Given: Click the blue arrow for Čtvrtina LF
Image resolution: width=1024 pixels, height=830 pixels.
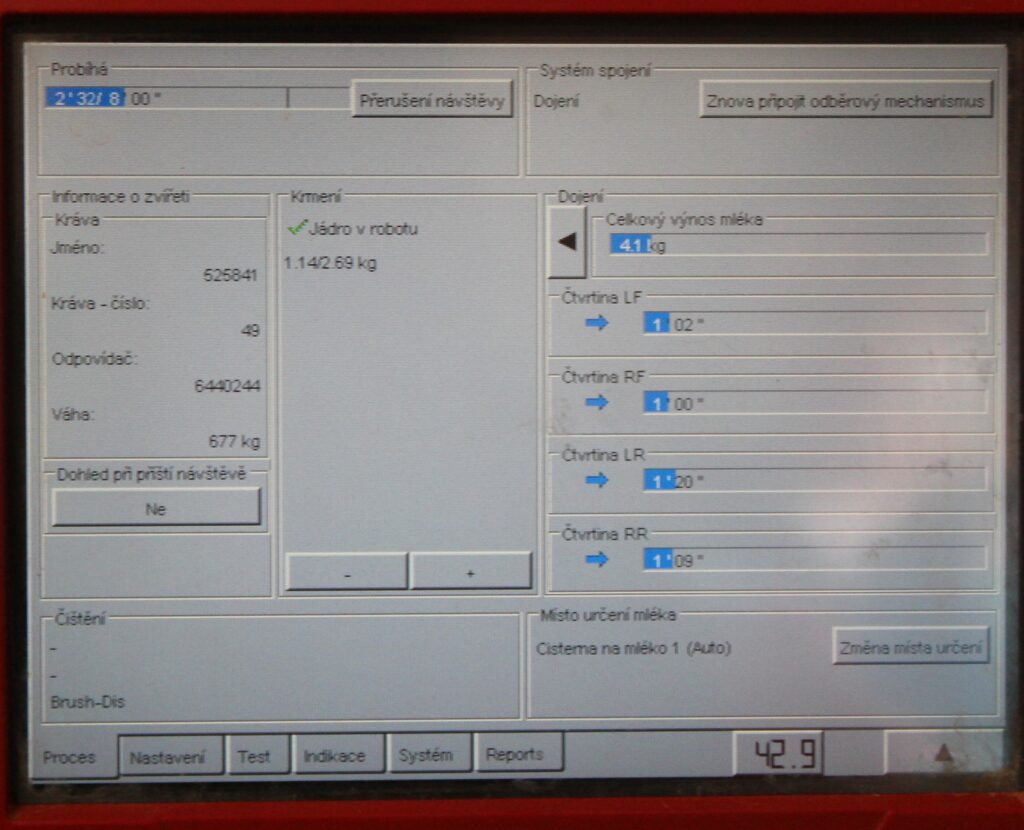Looking at the screenshot, I should [597, 323].
